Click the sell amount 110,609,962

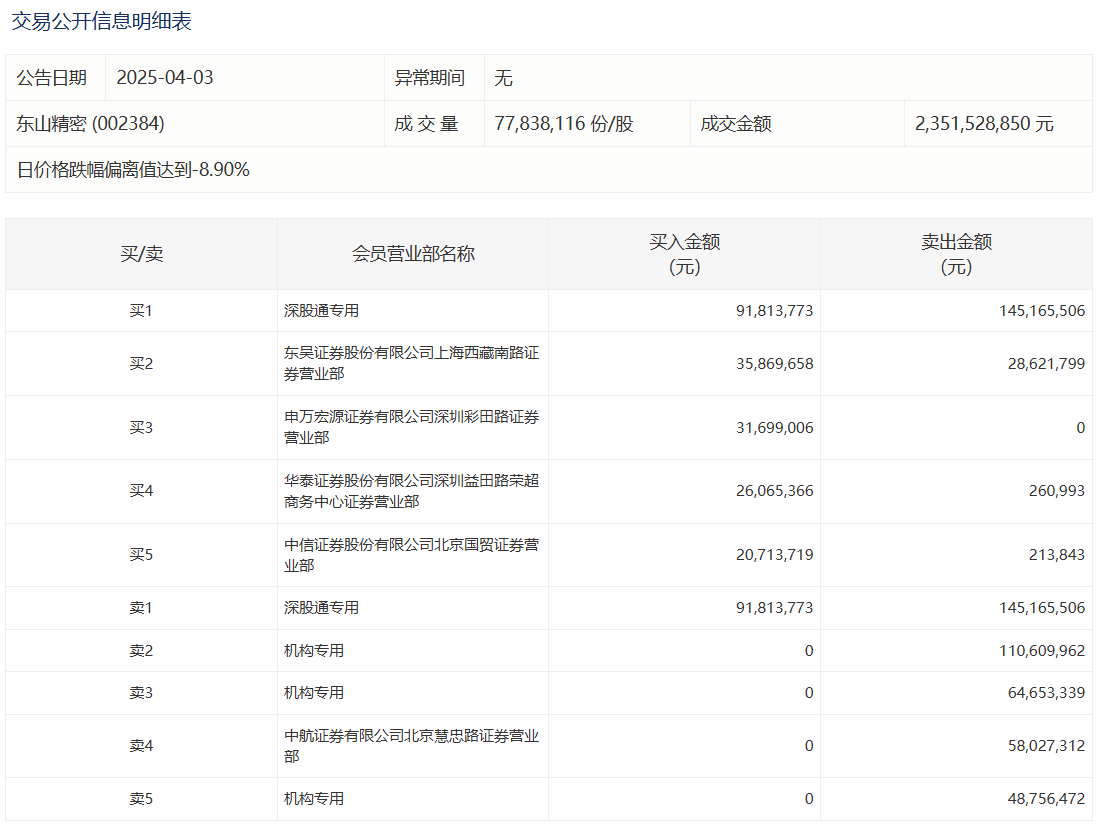point(1041,651)
